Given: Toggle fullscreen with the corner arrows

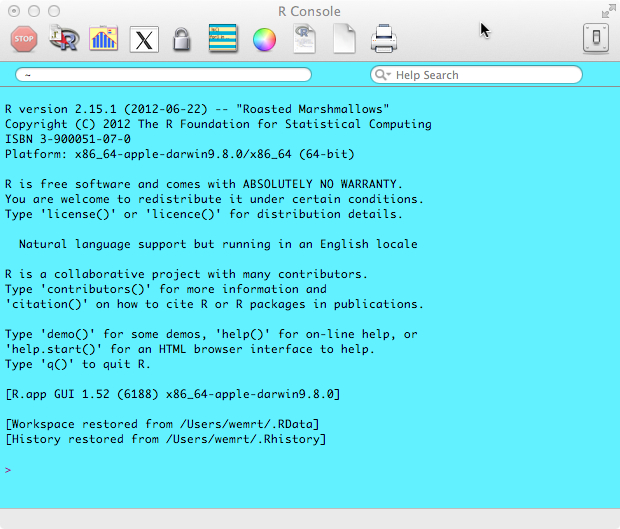Looking at the screenshot, I should [x=607, y=11].
